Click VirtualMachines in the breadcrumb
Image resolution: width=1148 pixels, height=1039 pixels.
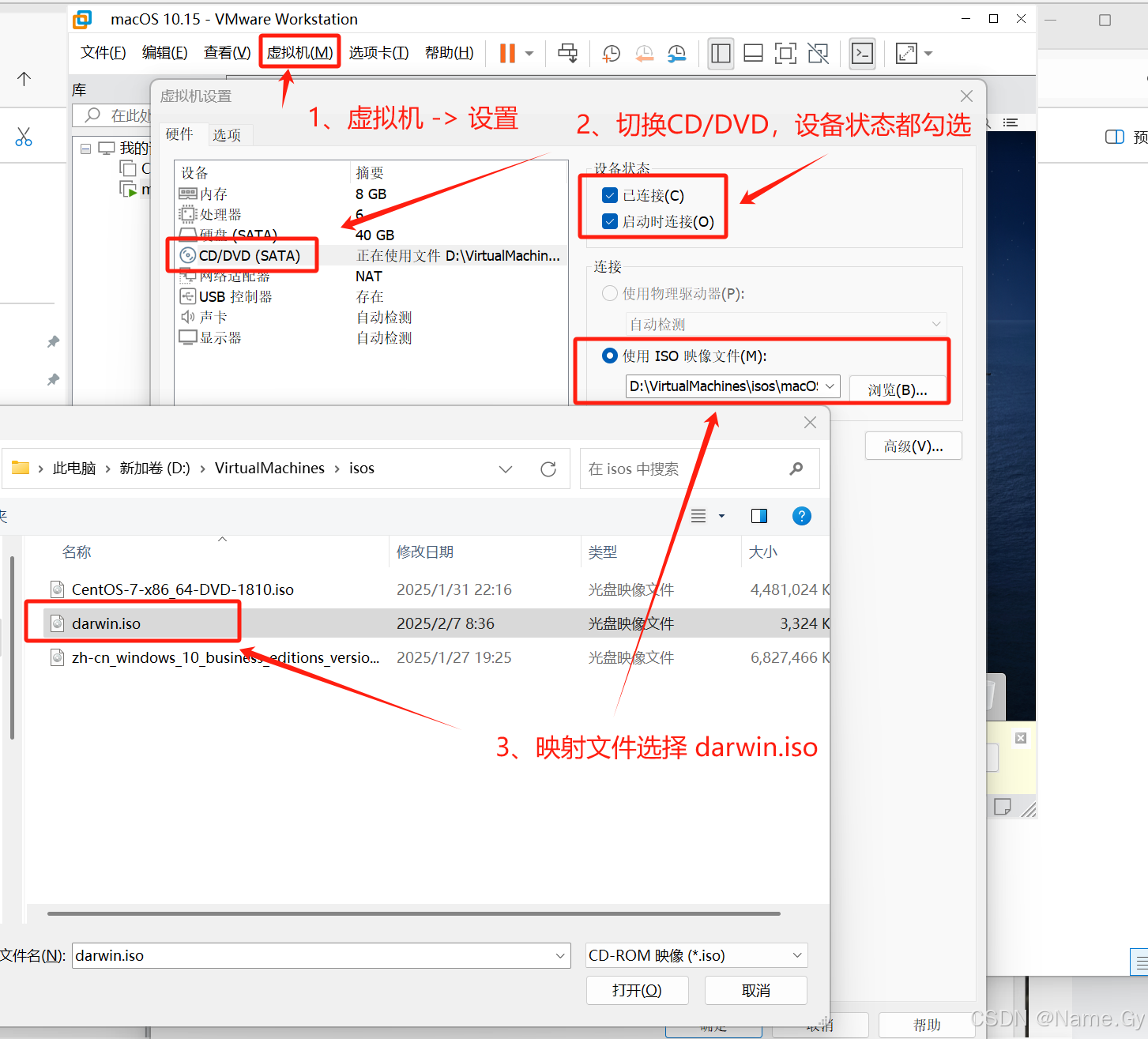269,469
